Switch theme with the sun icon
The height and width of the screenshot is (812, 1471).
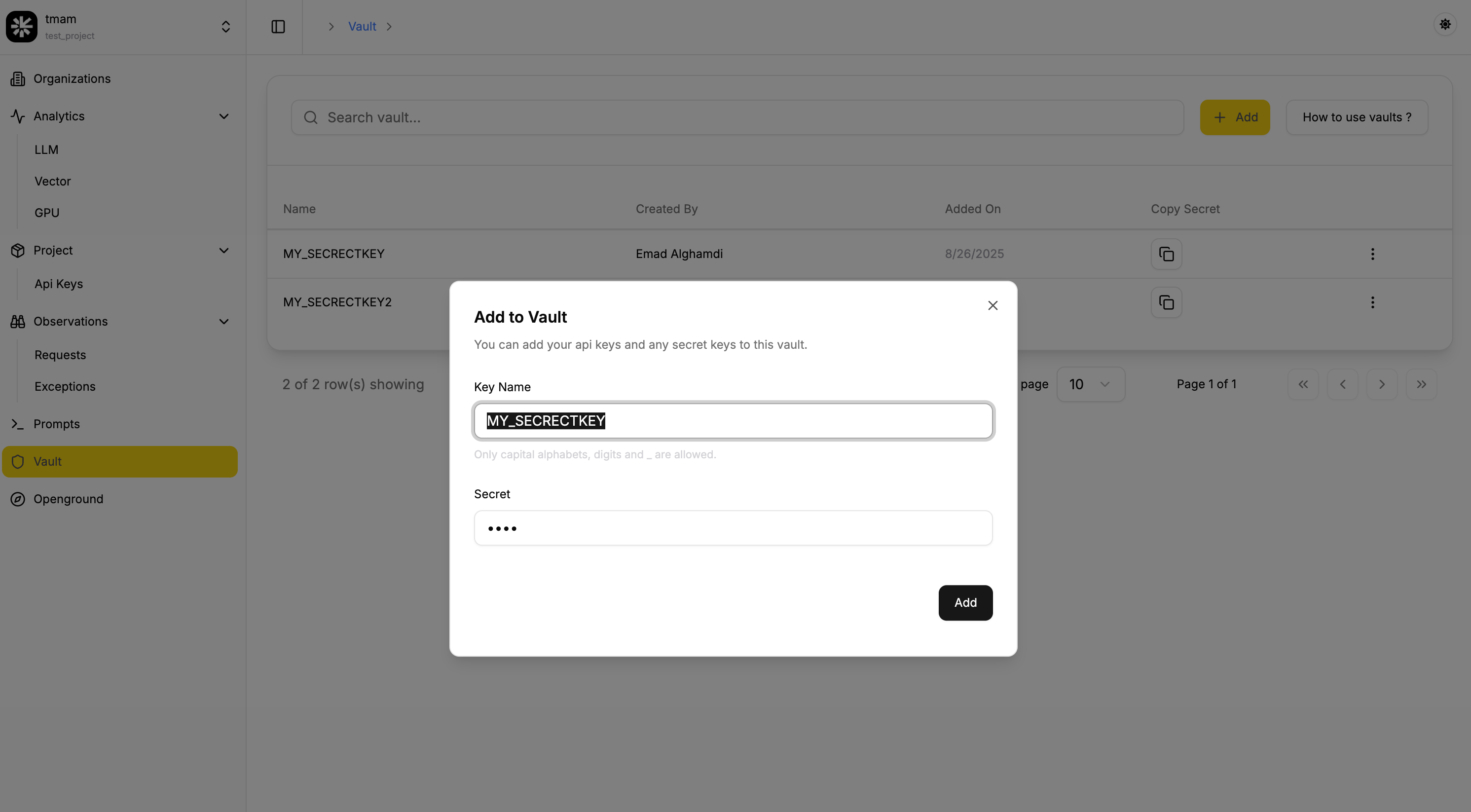1445,25
